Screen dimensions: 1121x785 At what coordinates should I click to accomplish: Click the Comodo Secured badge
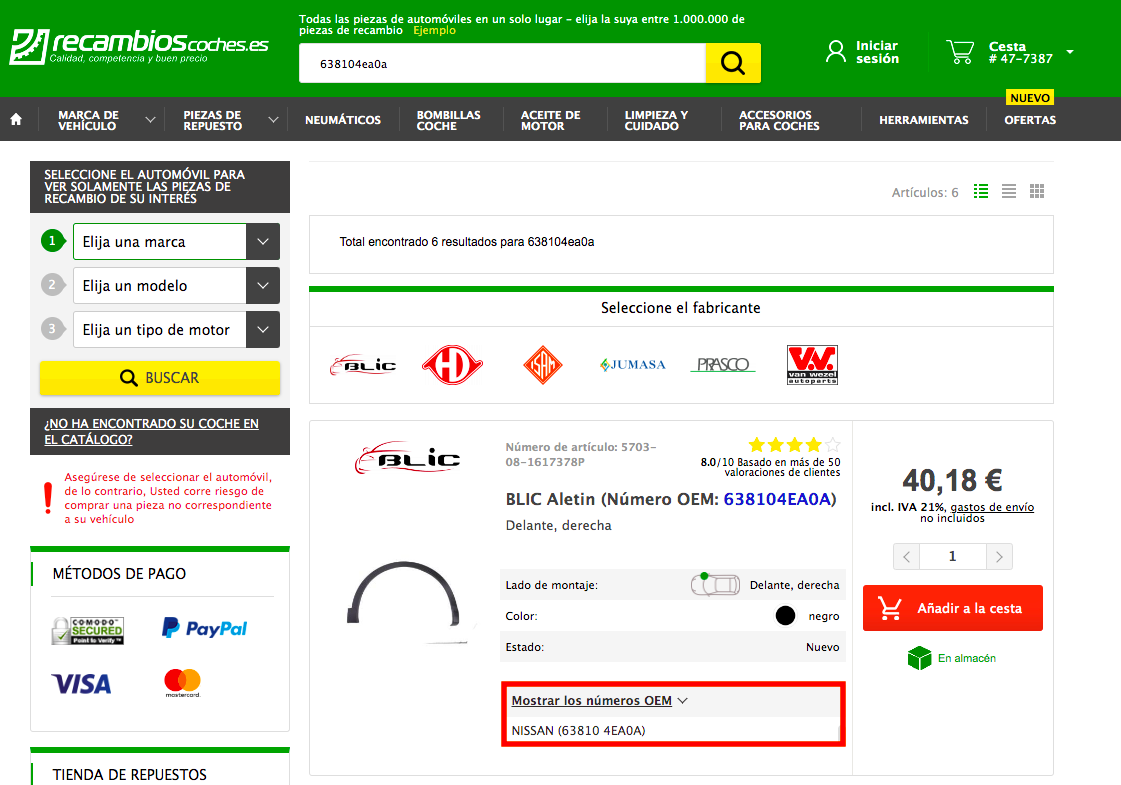pyautogui.click(x=87, y=631)
